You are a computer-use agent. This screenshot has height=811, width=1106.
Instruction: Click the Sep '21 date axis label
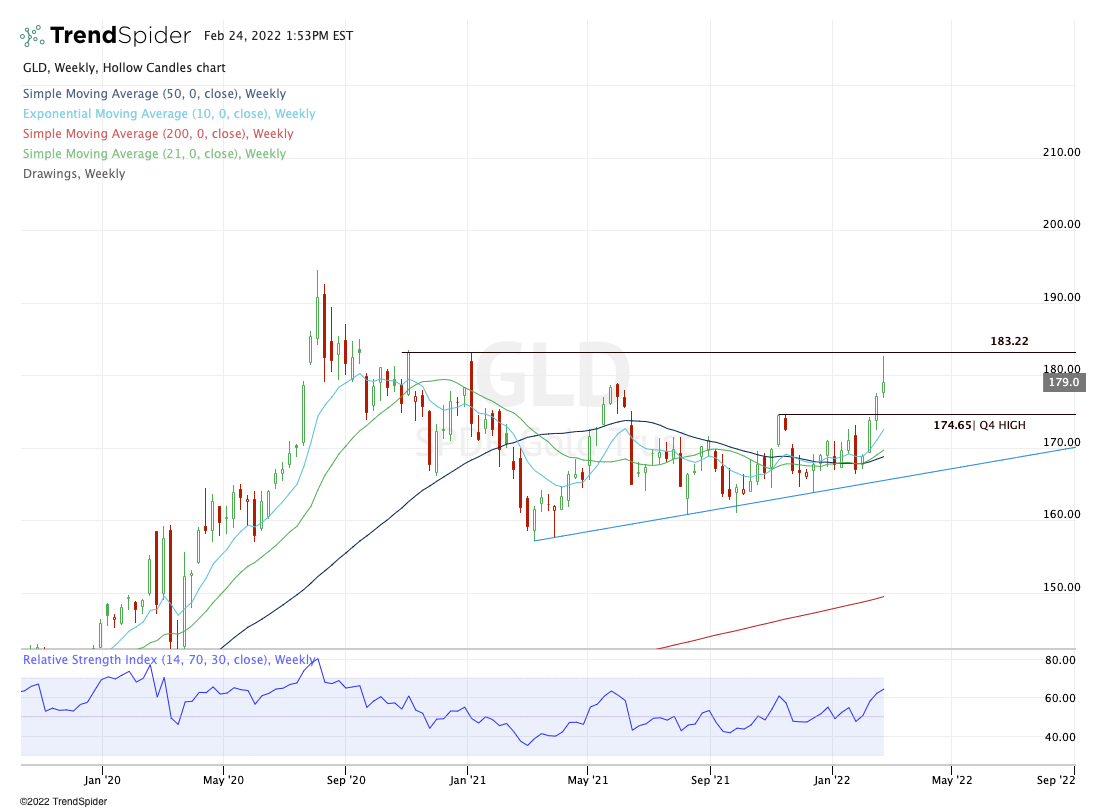pos(710,780)
